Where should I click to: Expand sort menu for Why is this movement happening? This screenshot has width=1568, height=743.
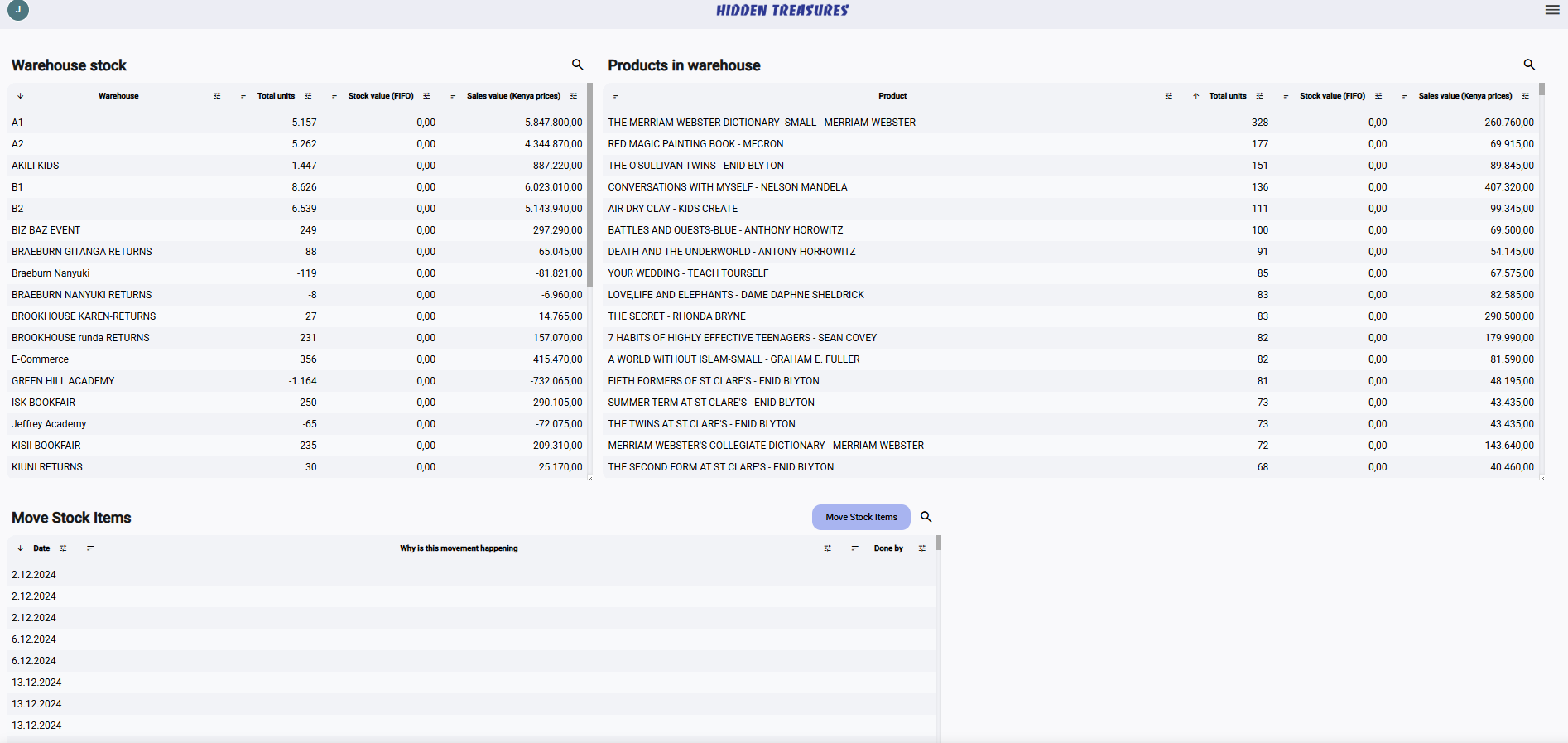[x=90, y=548]
